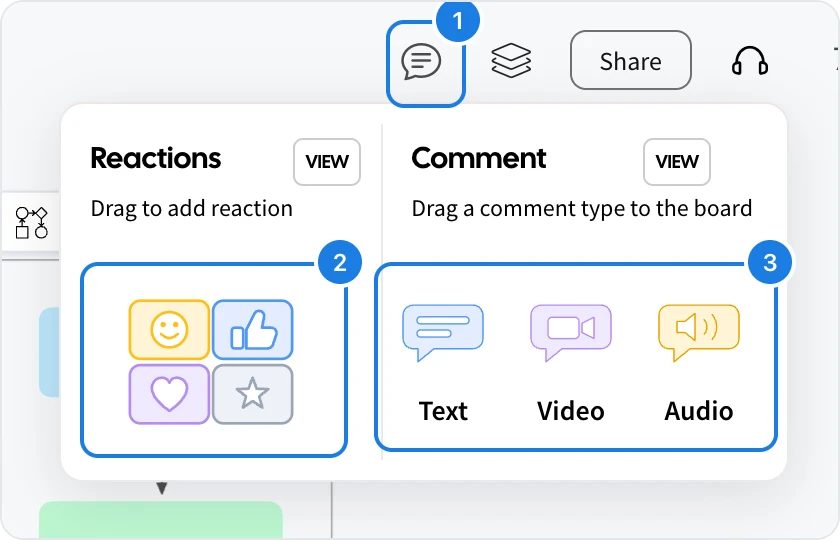Open the layers stack icon
840x540 pixels.
(x=511, y=61)
